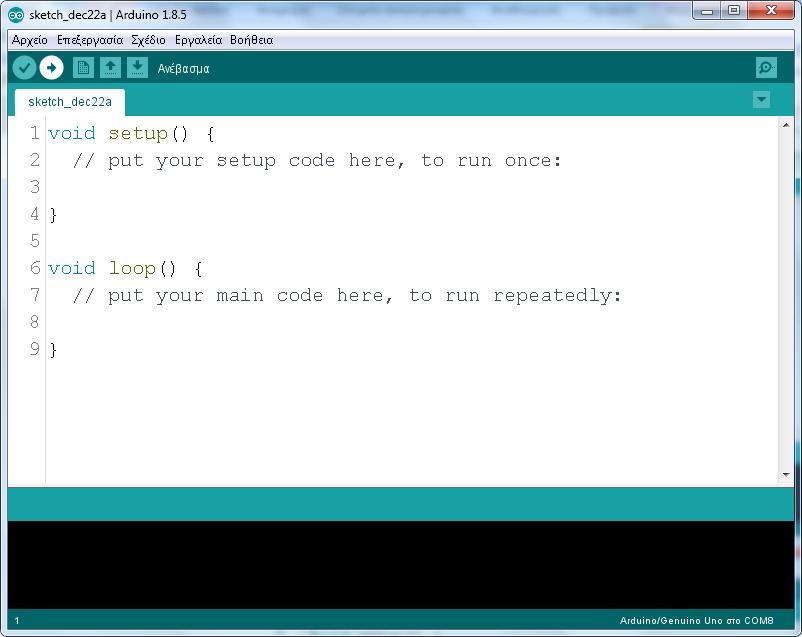
Task: Click the 'void loop() {' code line
Action: tap(125, 269)
